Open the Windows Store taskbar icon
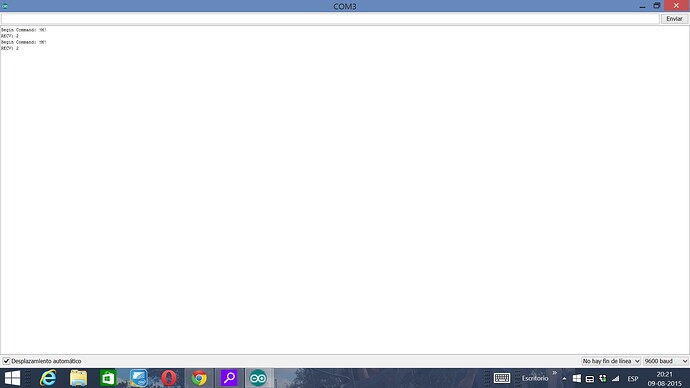The height and width of the screenshot is (388, 690). pos(108,378)
